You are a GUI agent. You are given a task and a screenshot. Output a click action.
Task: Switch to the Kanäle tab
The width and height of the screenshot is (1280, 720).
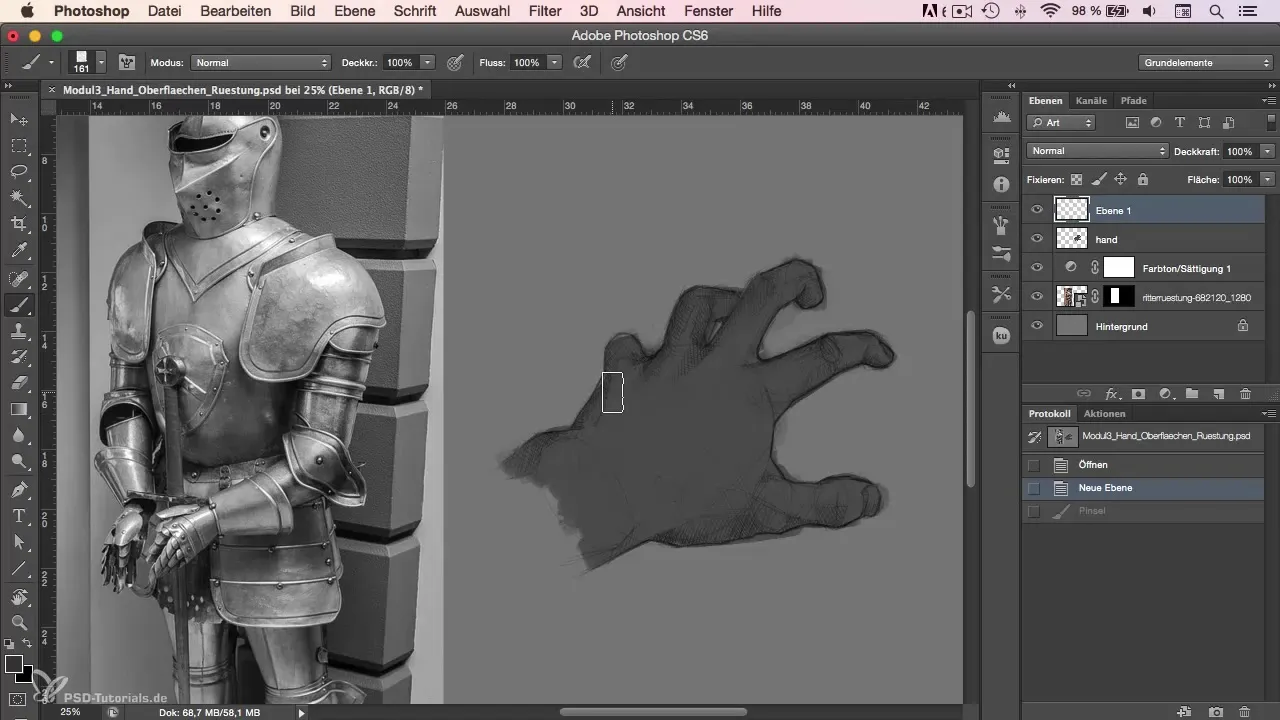tap(1091, 101)
